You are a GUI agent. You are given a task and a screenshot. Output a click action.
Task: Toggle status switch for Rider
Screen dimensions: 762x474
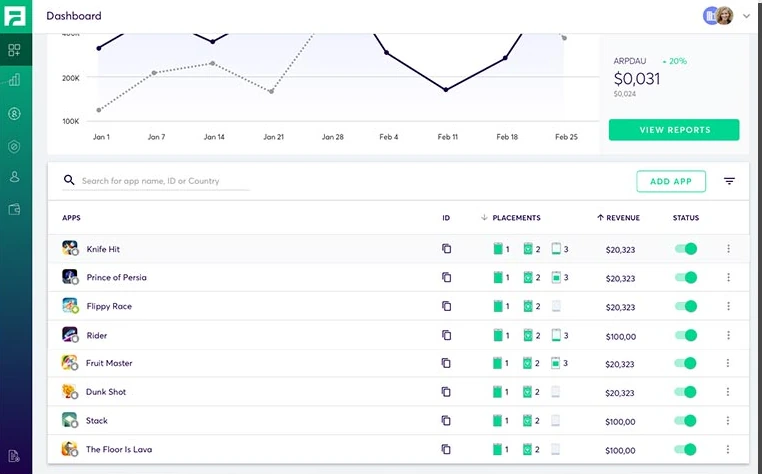coord(686,335)
